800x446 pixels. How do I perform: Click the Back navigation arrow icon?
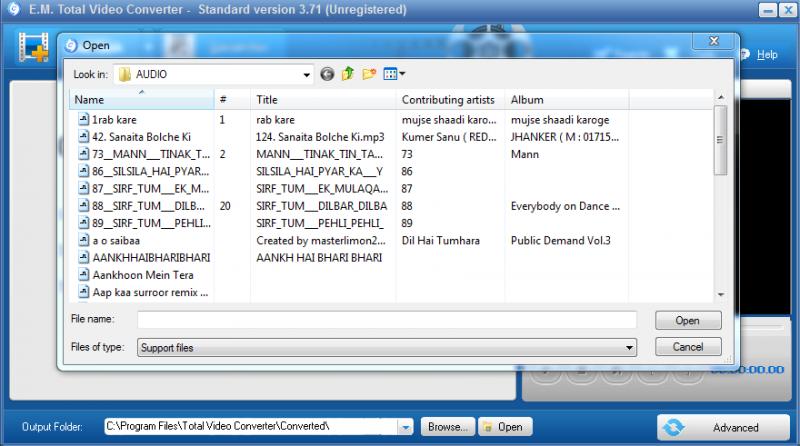tap(327, 74)
